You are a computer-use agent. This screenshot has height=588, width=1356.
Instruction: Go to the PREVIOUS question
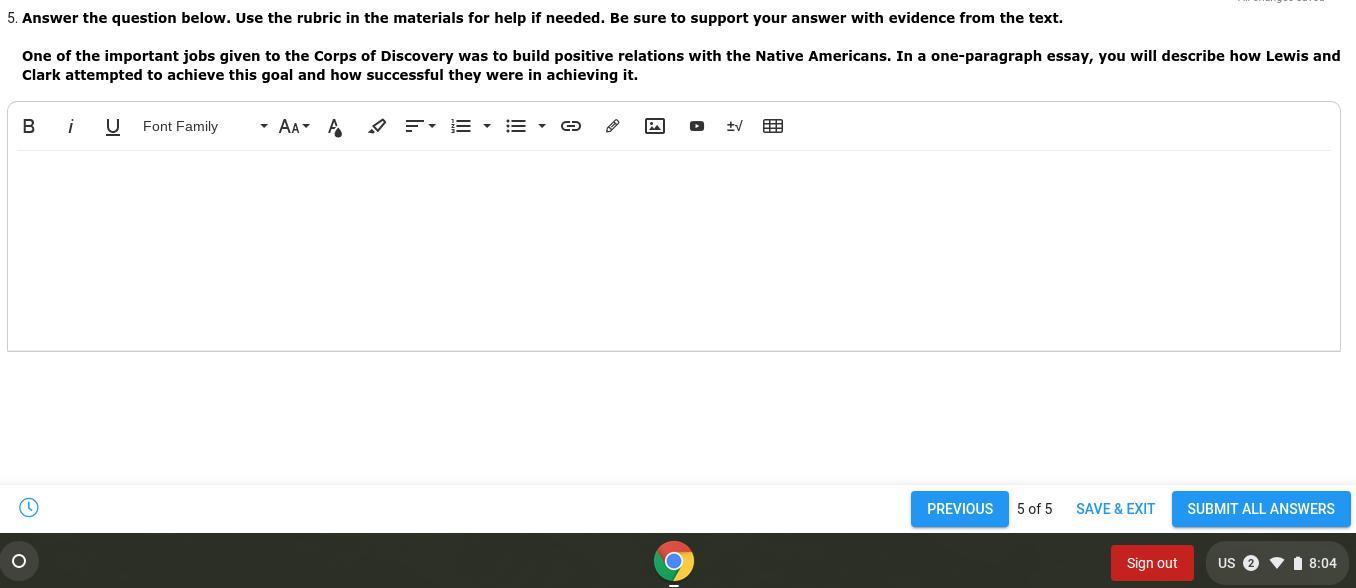pos(960,509)
